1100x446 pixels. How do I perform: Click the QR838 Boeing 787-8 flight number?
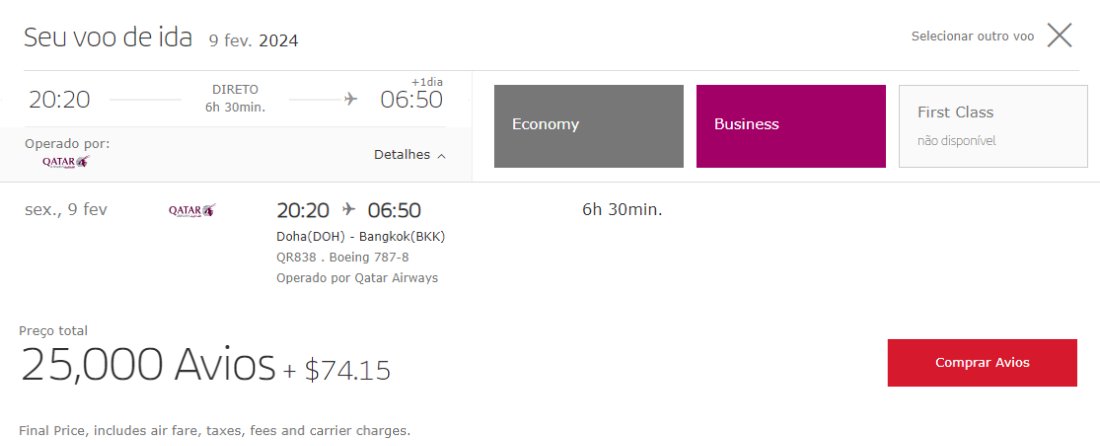[342, 257]
